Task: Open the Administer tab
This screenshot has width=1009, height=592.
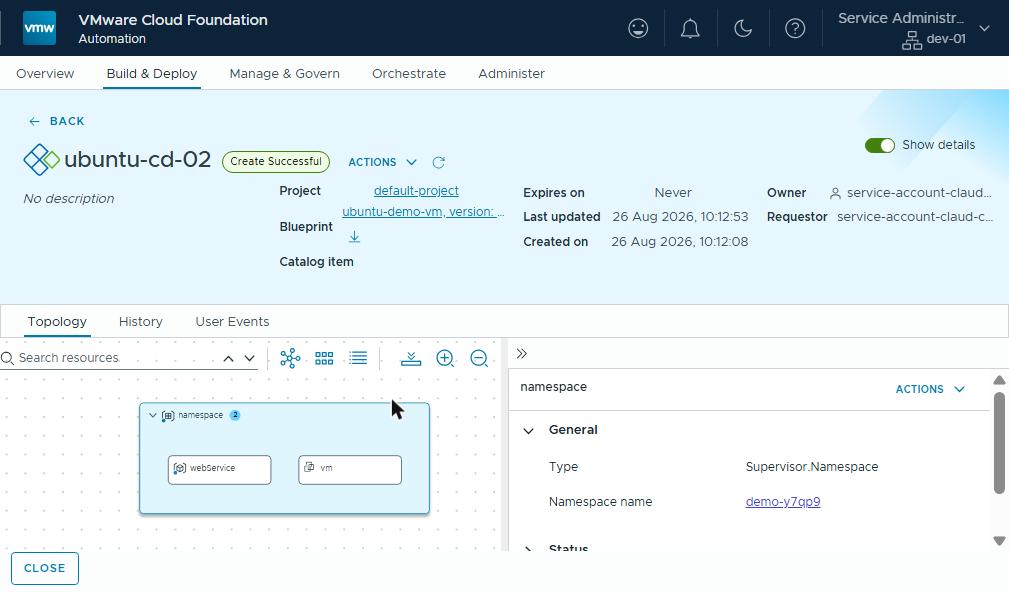Action: pos(512,73)
